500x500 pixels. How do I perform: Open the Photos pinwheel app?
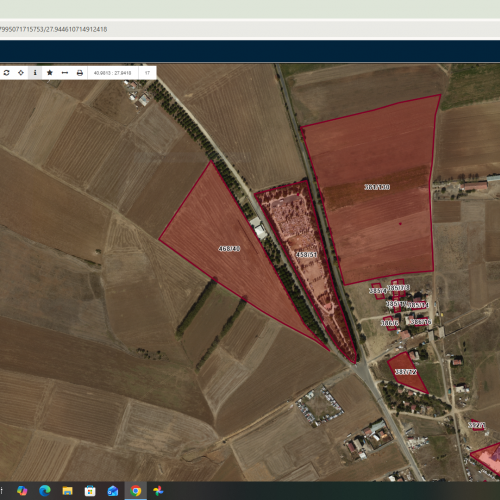158,491
